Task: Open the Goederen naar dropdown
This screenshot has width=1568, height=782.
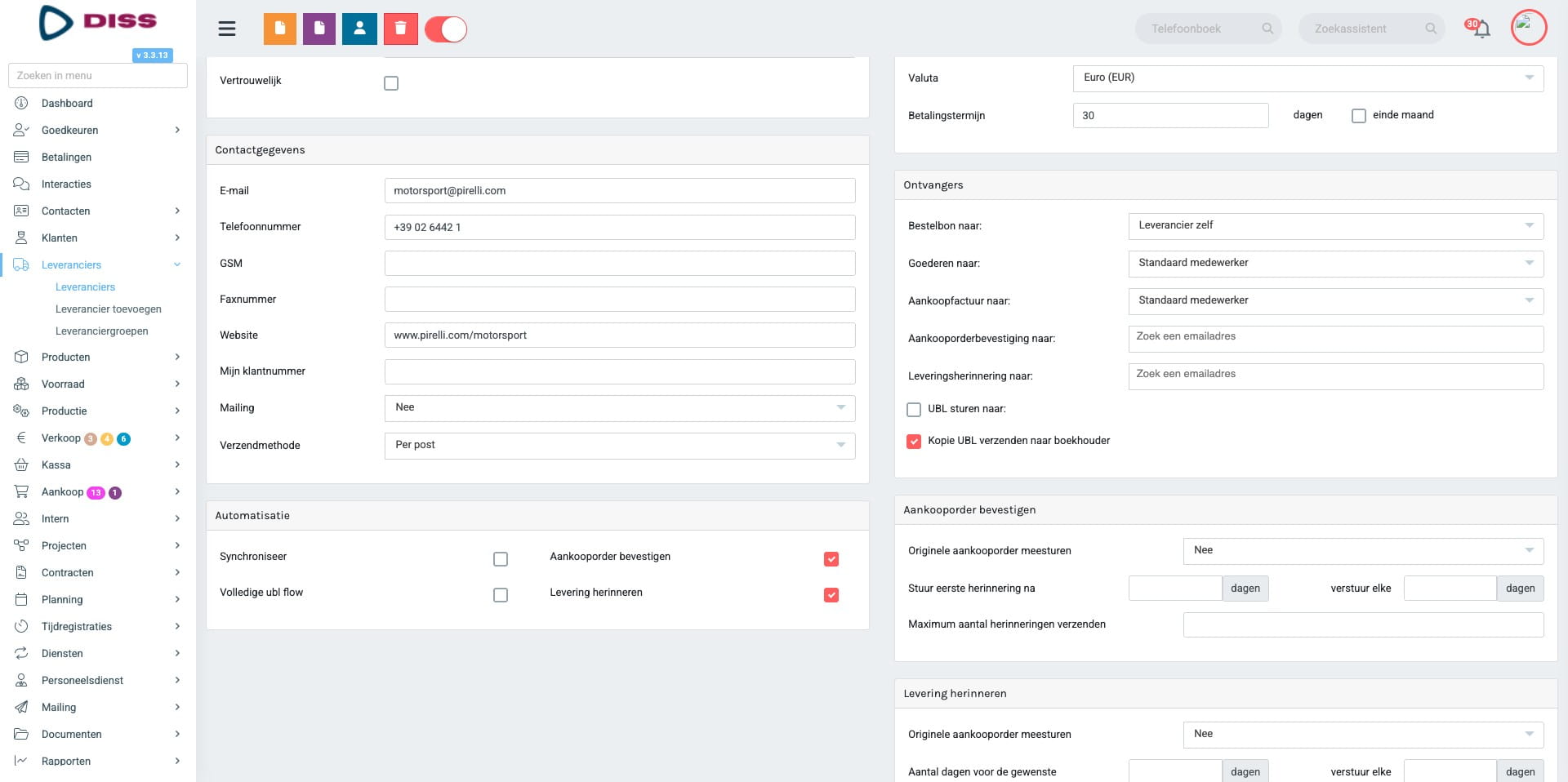Action: click(1336, 264)
